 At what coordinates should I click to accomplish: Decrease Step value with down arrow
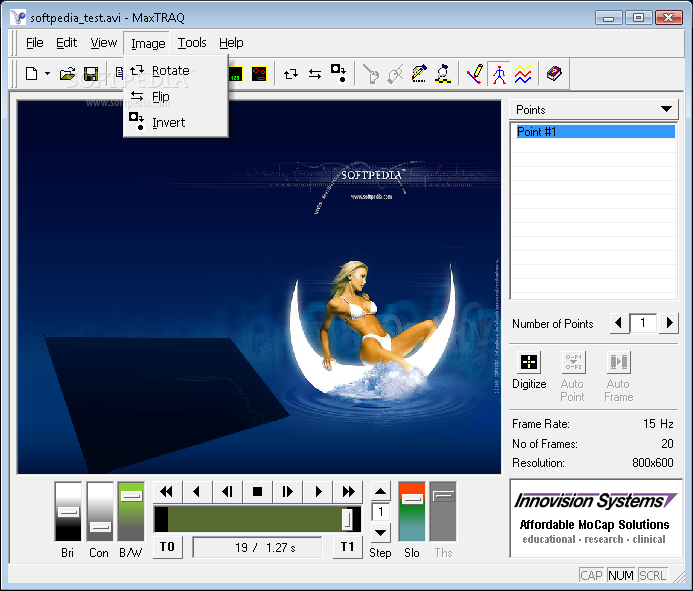(380, 532)
